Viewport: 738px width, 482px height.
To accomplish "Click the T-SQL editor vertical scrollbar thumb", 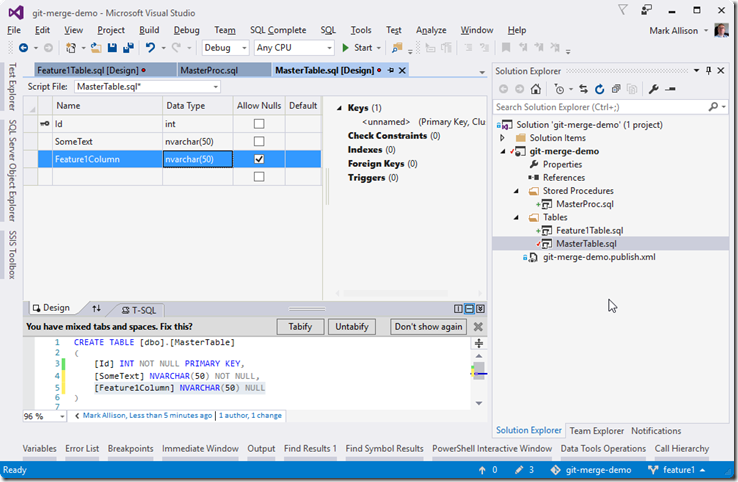I will click(x=479, y=370).
